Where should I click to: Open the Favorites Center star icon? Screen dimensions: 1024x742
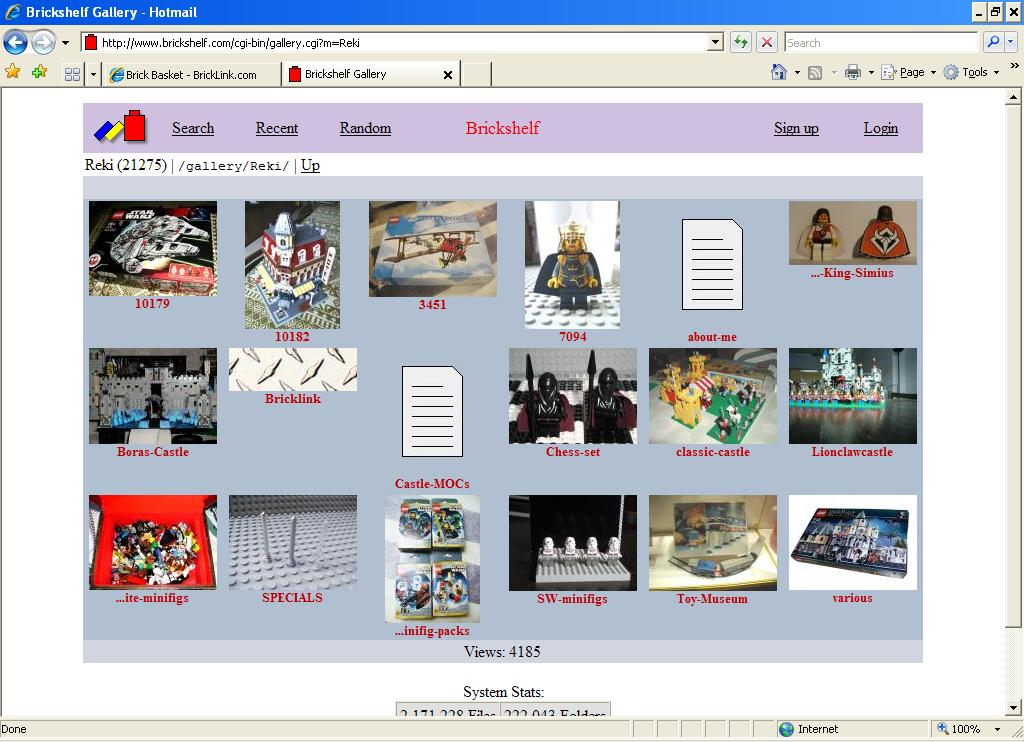(12, 72)
